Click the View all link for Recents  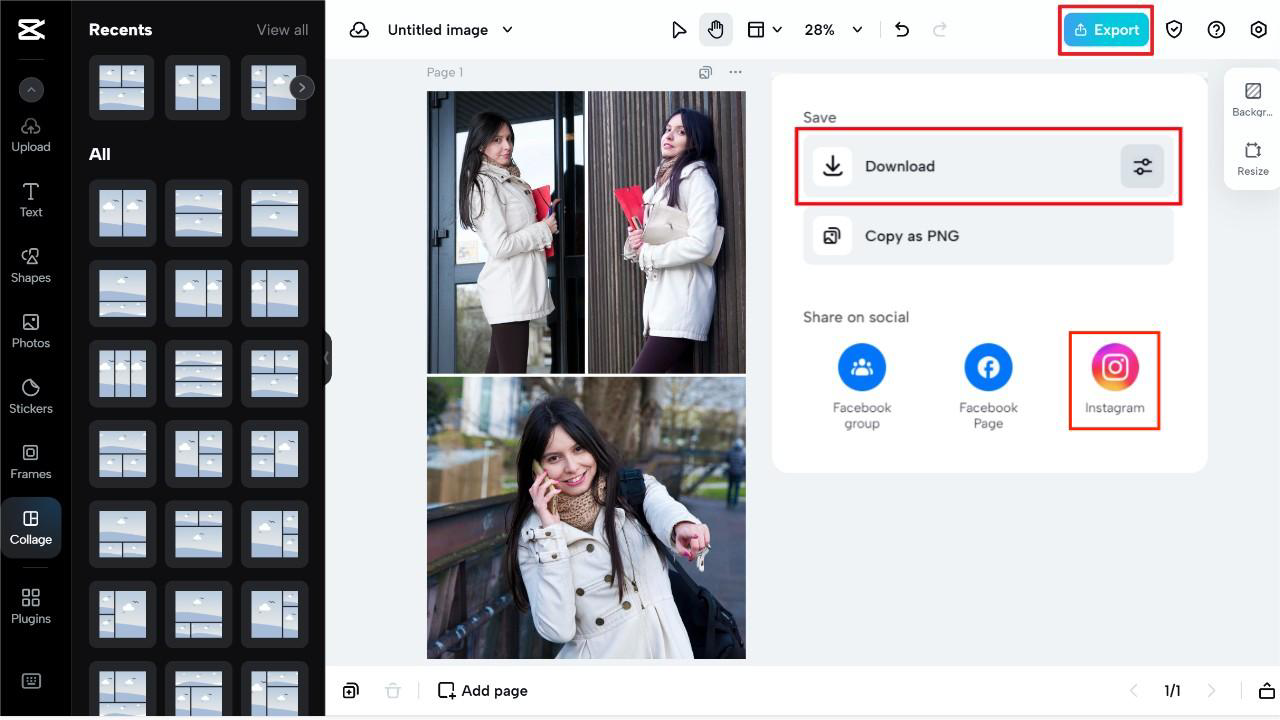pyautogui.click(x=282, y=29)
